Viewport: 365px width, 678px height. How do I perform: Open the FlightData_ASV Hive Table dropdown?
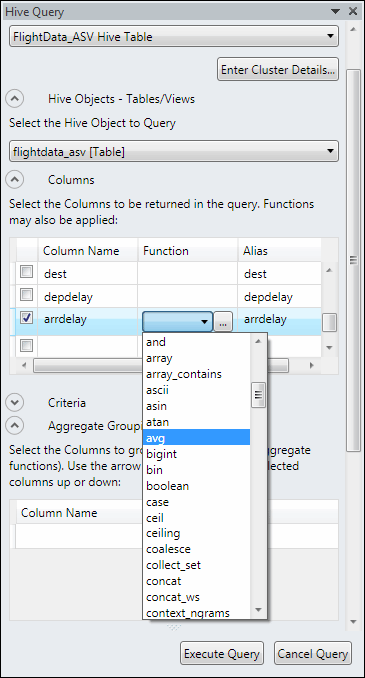pos(174,37)
